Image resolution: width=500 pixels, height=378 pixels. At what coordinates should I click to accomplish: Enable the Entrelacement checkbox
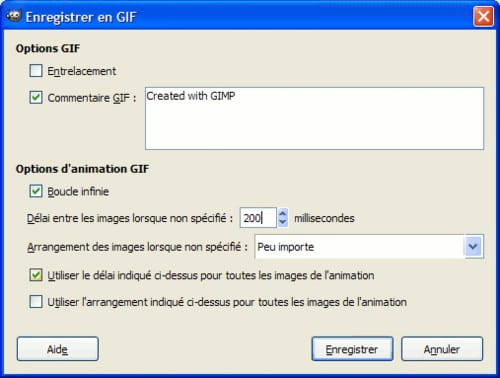(x=36, y=71)
